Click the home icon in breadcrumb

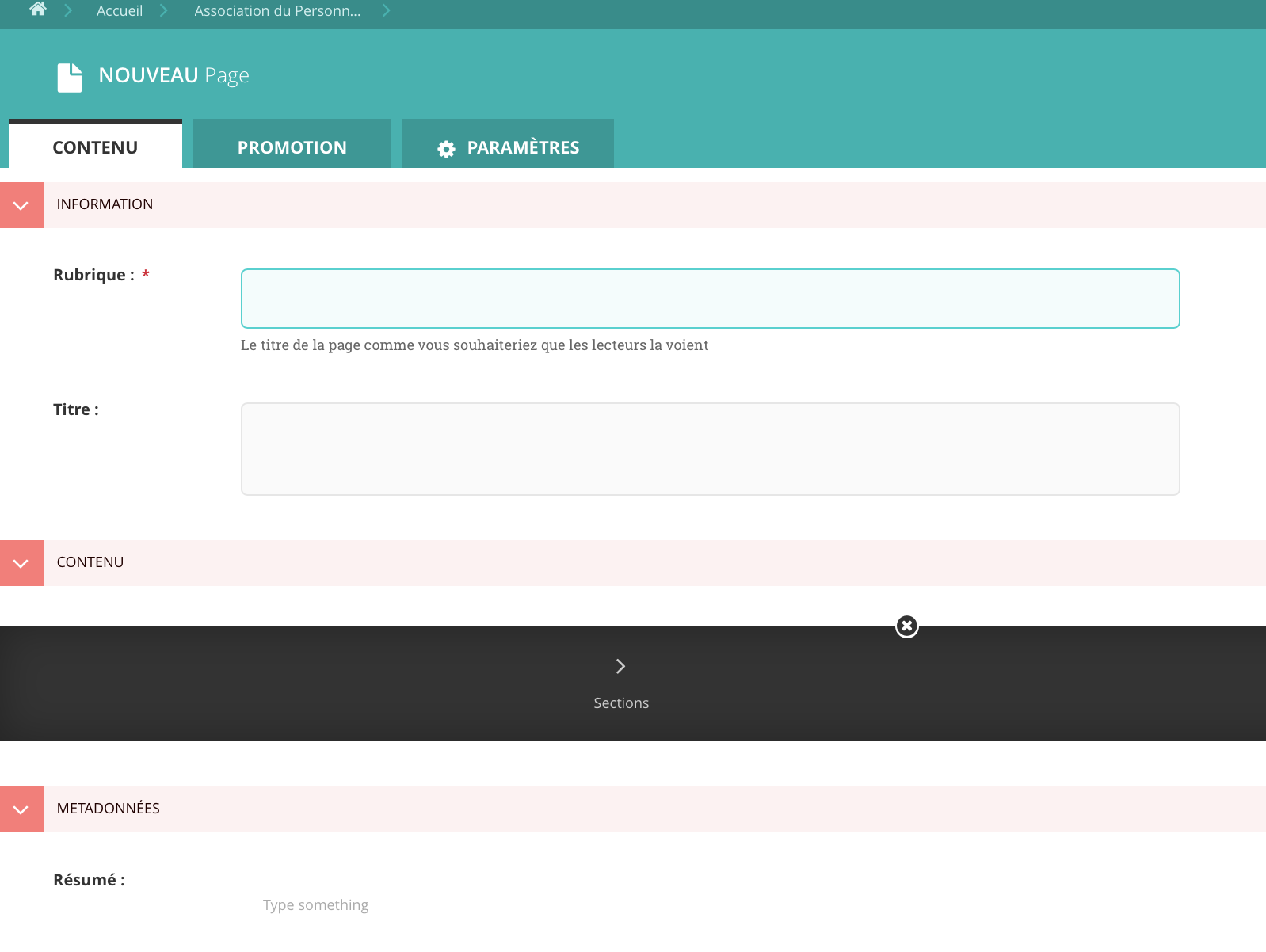coord(37,10)
